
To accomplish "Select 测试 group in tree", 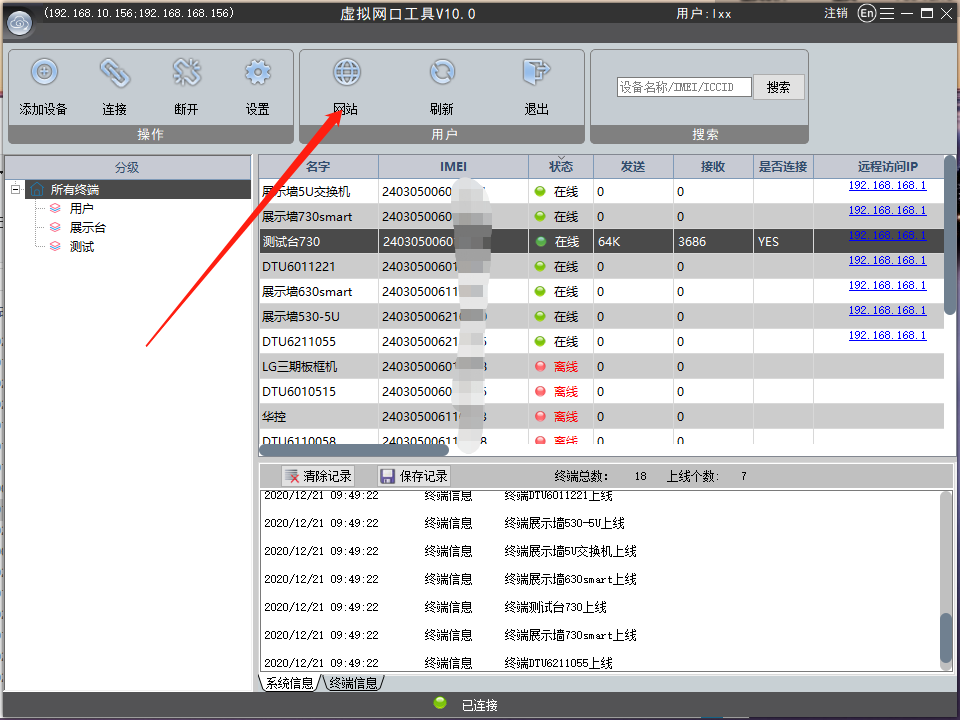I will pos(81,247).
